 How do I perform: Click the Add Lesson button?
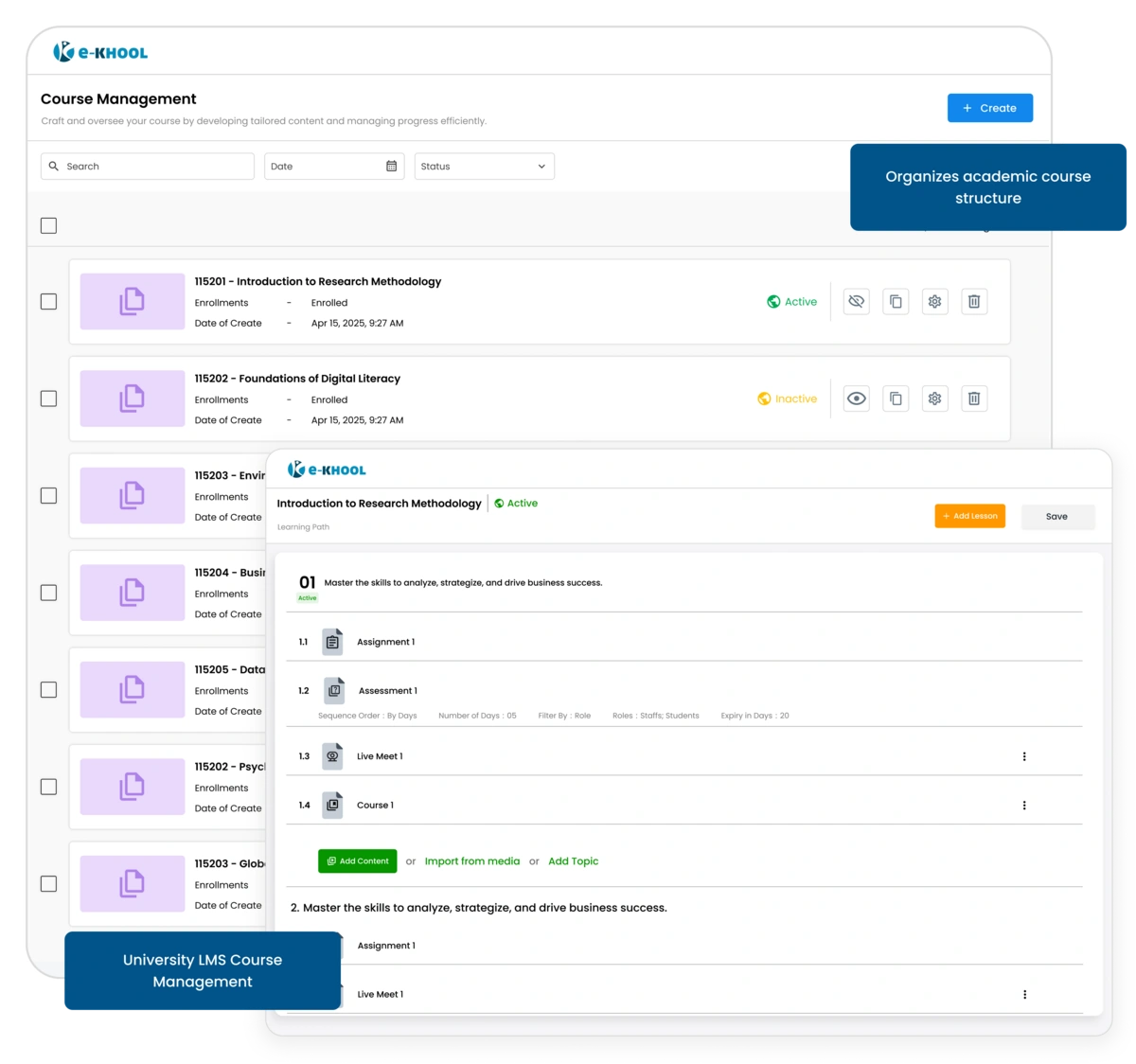(969, 516)
